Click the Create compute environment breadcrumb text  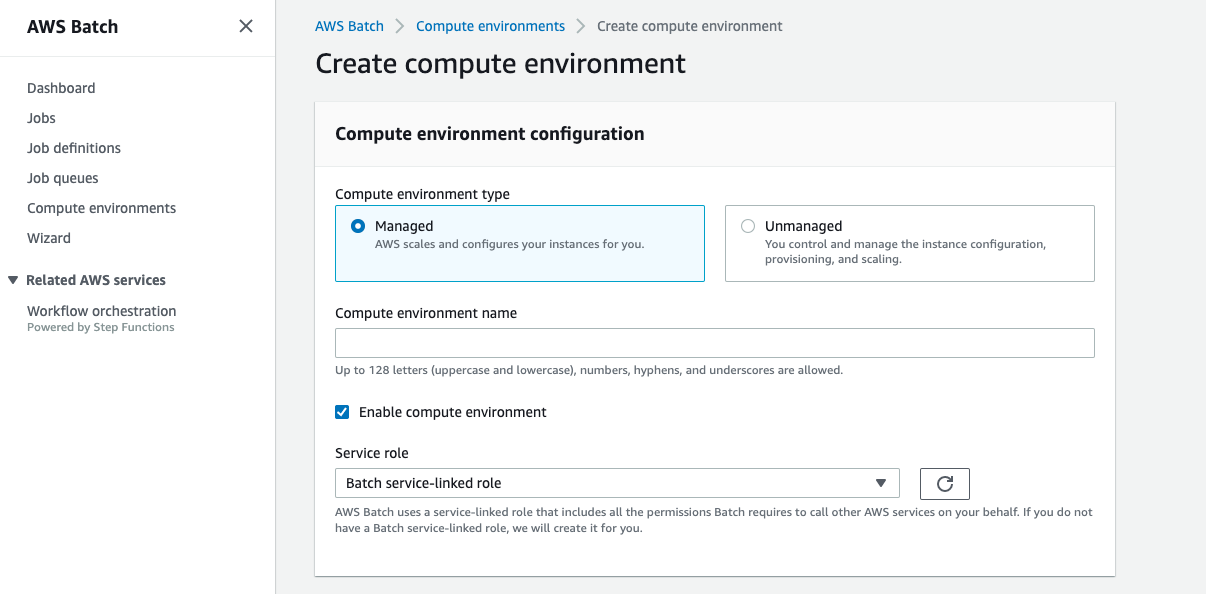[689, 26]
